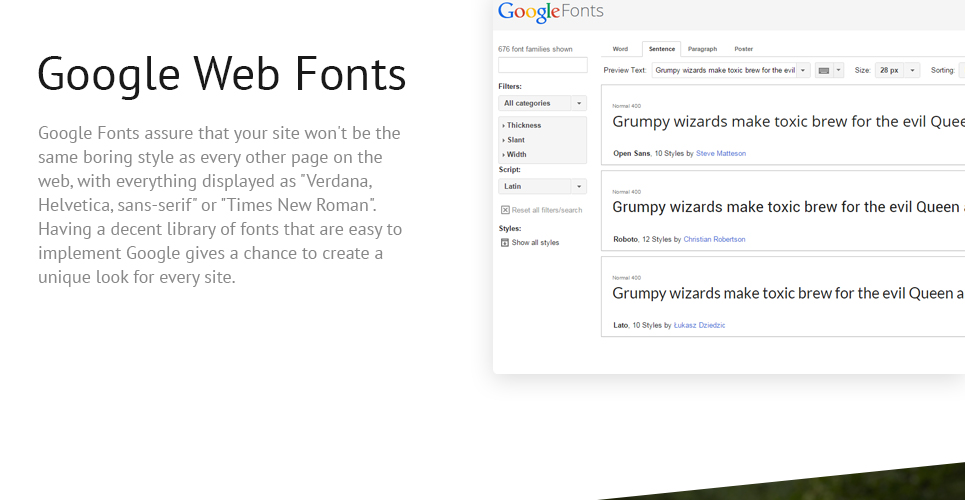Click "676 font families shown" text

tap(535, 49)
